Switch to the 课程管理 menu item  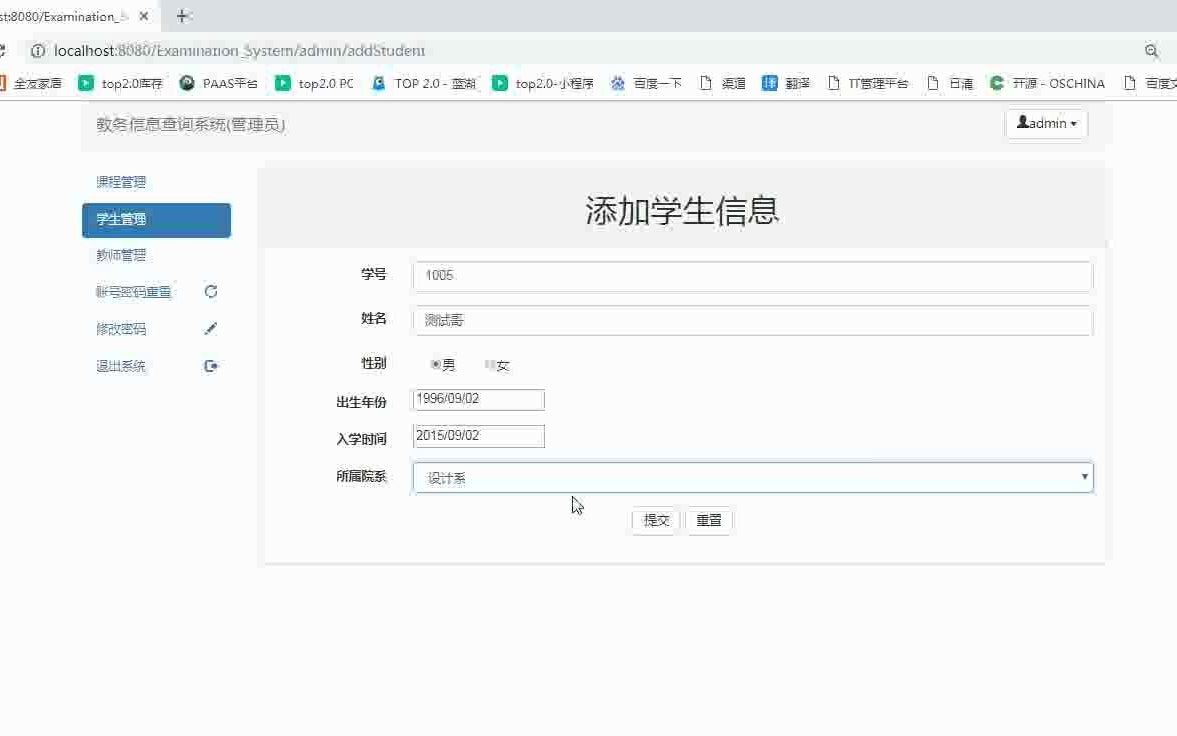[121, 182]
